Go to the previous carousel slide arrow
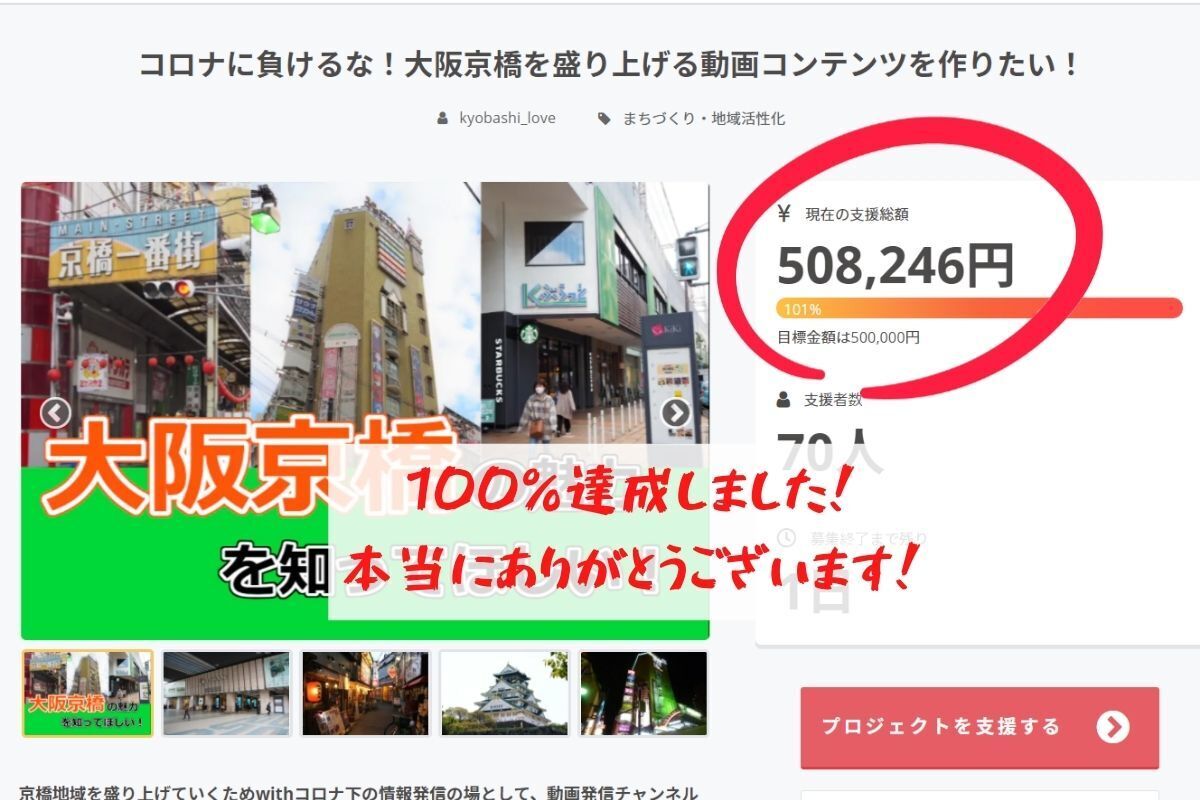The width and height of the screenshot is (1200, 800). 56,412
